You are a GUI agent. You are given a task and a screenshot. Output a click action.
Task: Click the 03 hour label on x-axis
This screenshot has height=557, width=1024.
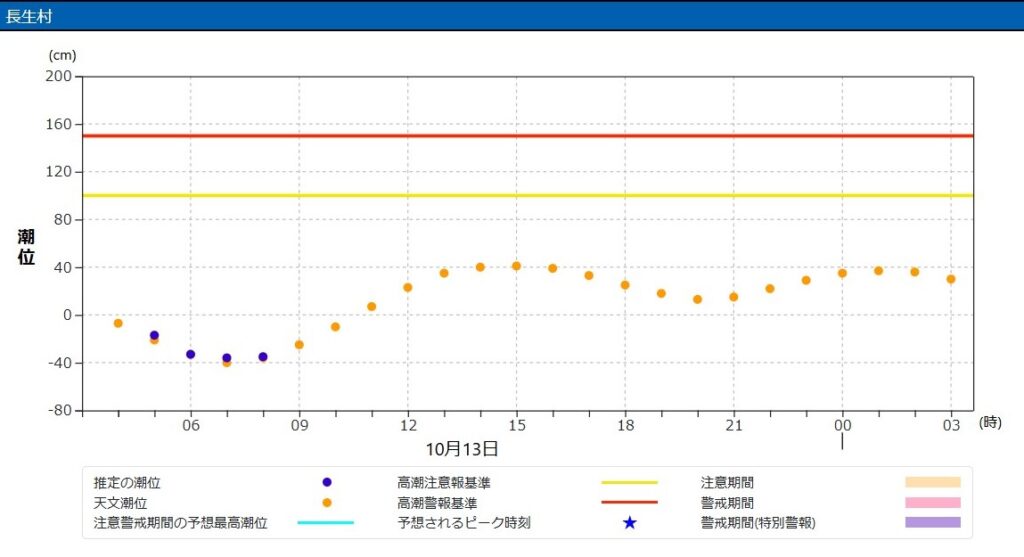951,425
